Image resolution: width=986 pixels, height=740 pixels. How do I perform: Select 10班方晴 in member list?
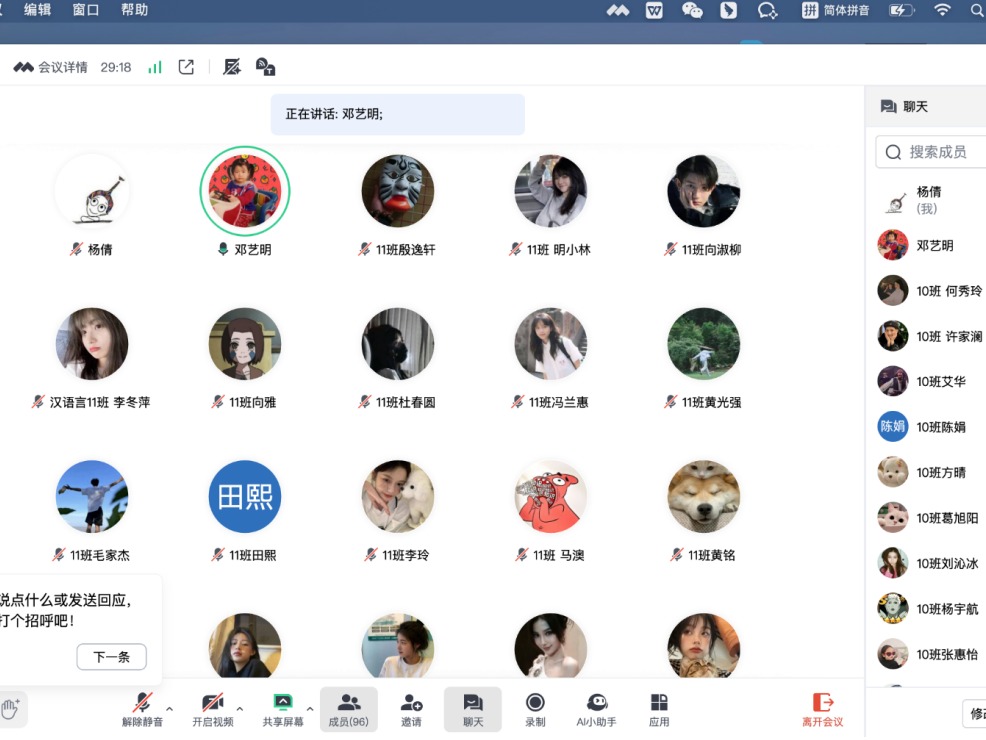point(931,472)
